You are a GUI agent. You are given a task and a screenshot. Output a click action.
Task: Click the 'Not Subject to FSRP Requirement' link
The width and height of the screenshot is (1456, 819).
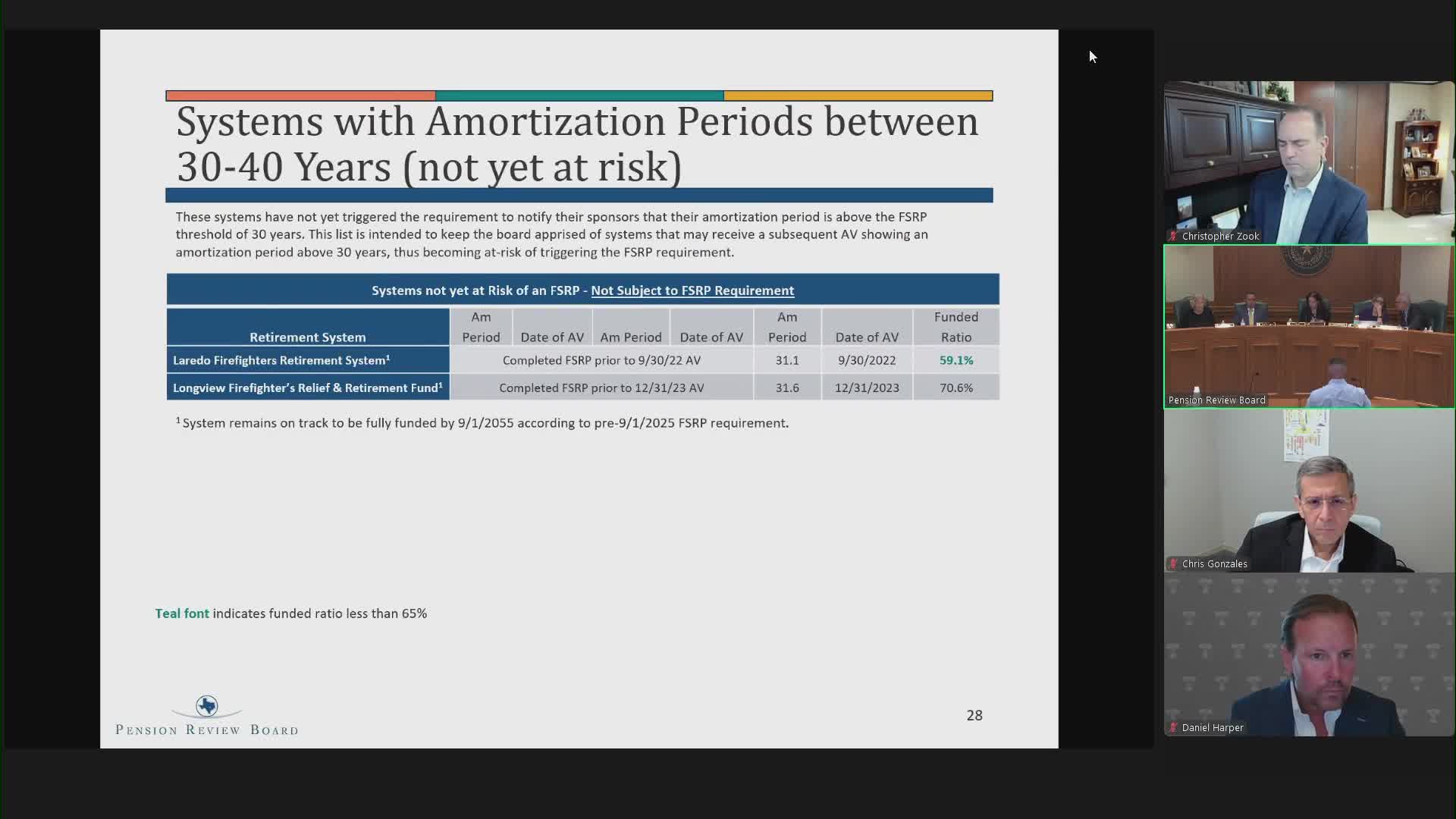tap(692, 290)
